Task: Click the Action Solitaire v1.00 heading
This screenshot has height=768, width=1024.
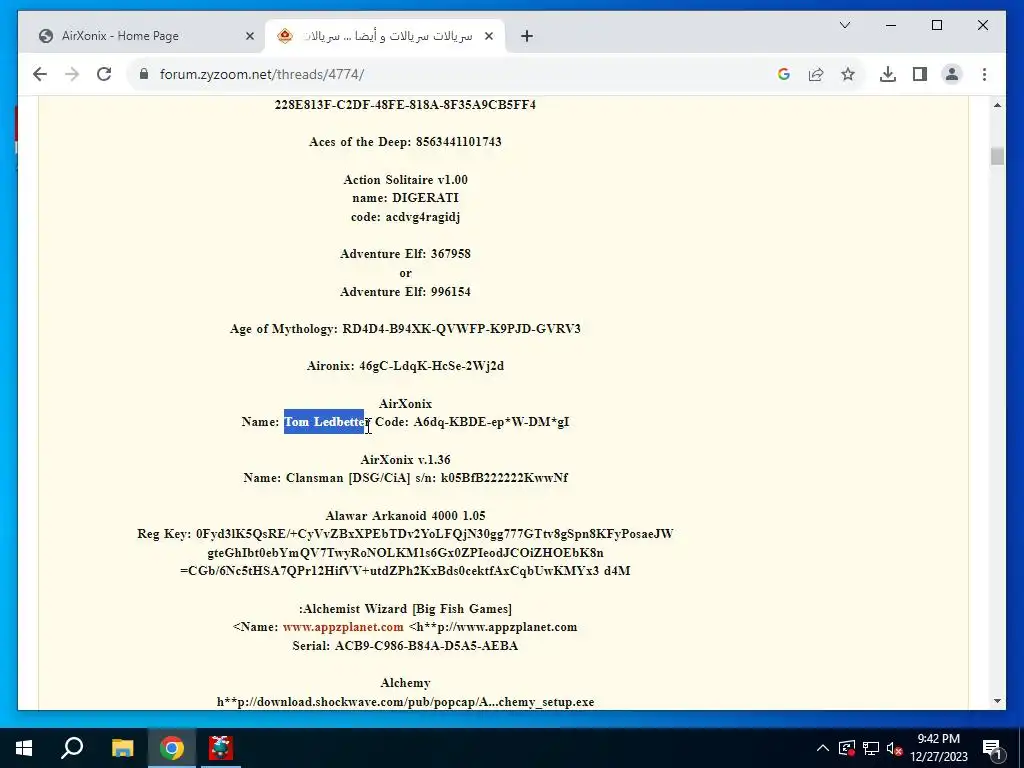Action: click(406, 180)
